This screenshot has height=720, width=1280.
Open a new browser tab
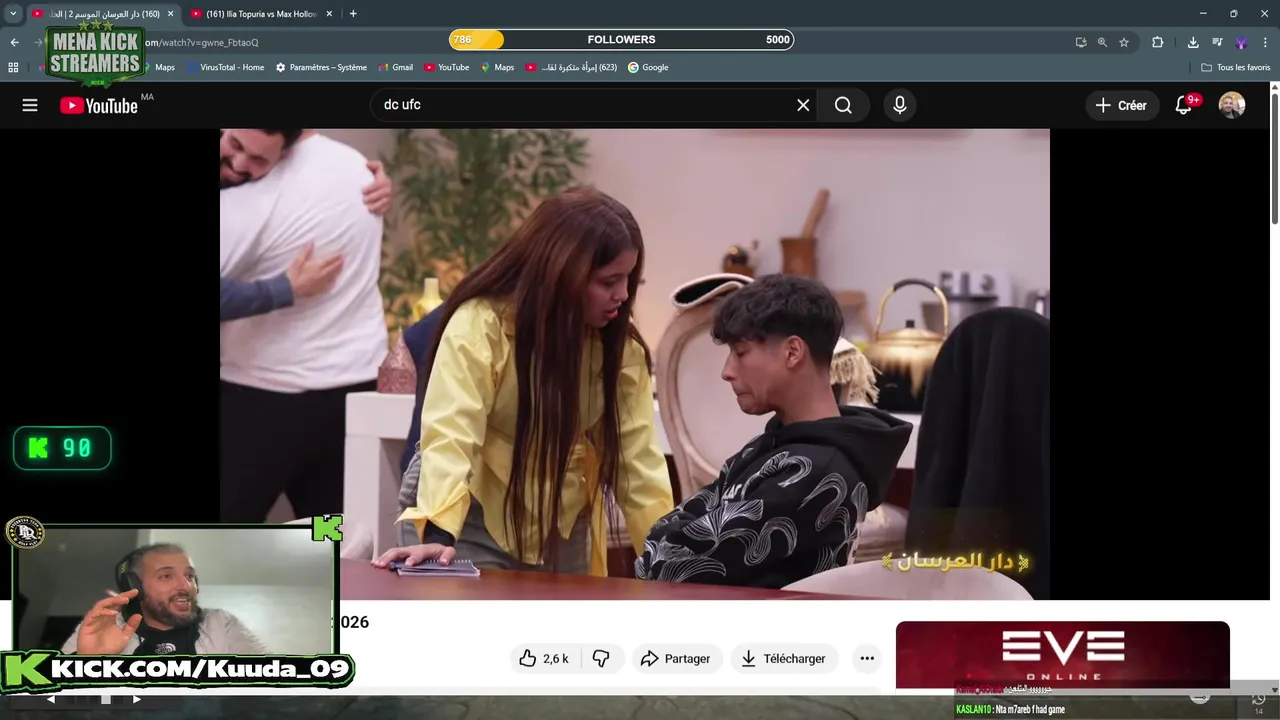point(353,14)
